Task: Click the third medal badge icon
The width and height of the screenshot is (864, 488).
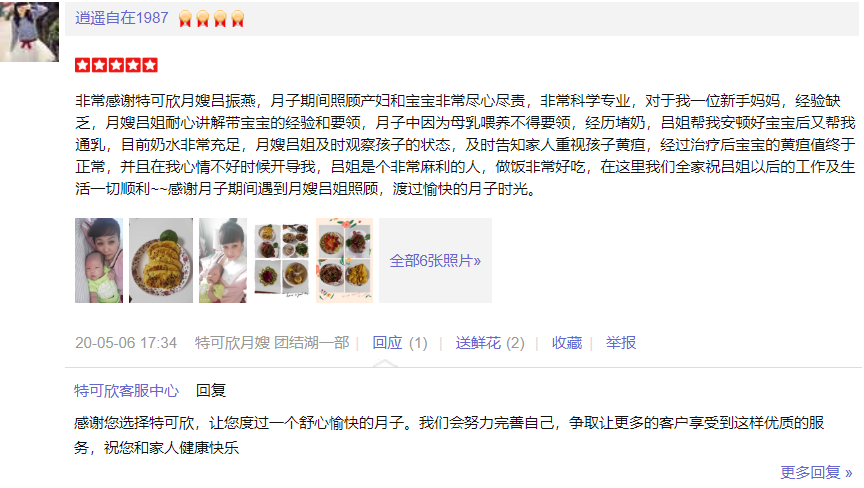Action: point(220,19)
